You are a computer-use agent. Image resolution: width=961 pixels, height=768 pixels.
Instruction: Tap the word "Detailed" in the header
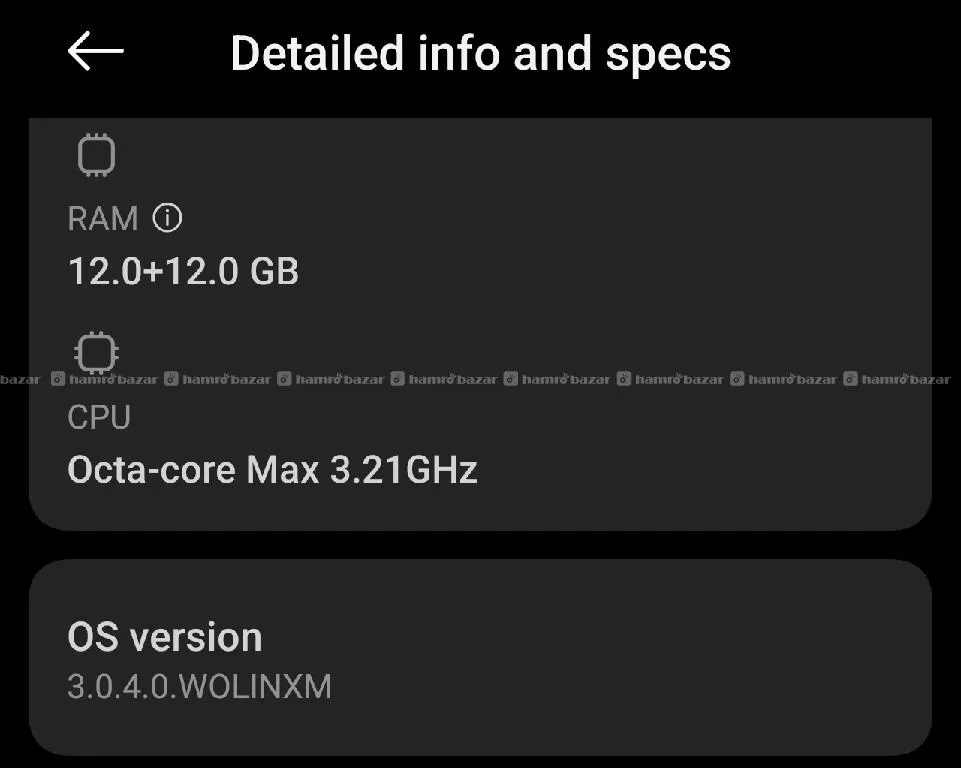pos(316,53)
